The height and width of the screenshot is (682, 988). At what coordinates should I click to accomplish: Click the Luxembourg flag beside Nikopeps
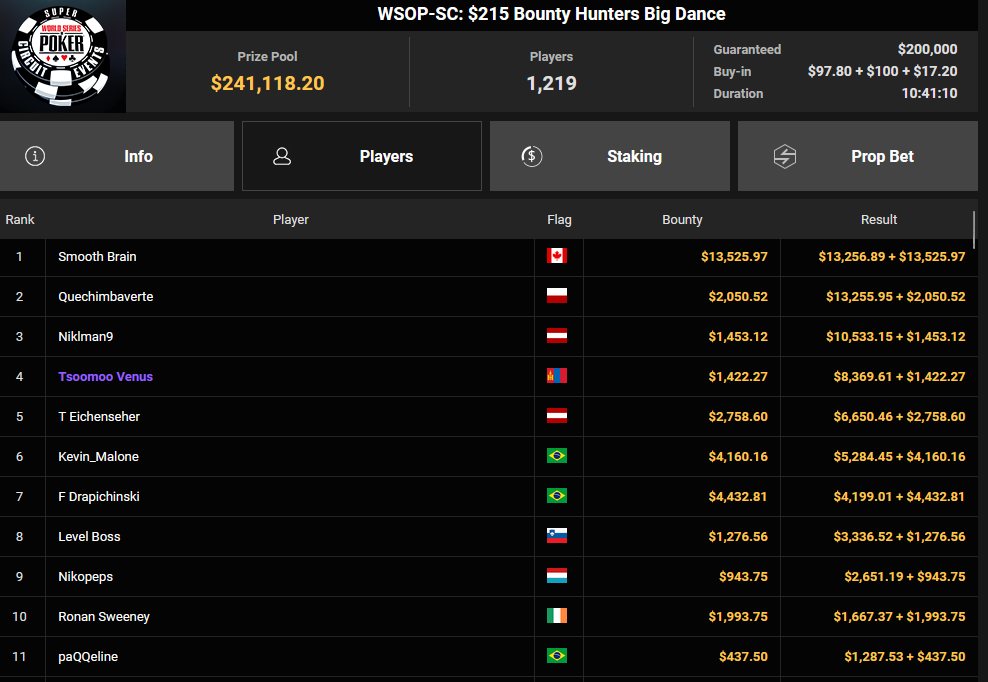click(x=557, y=576)
